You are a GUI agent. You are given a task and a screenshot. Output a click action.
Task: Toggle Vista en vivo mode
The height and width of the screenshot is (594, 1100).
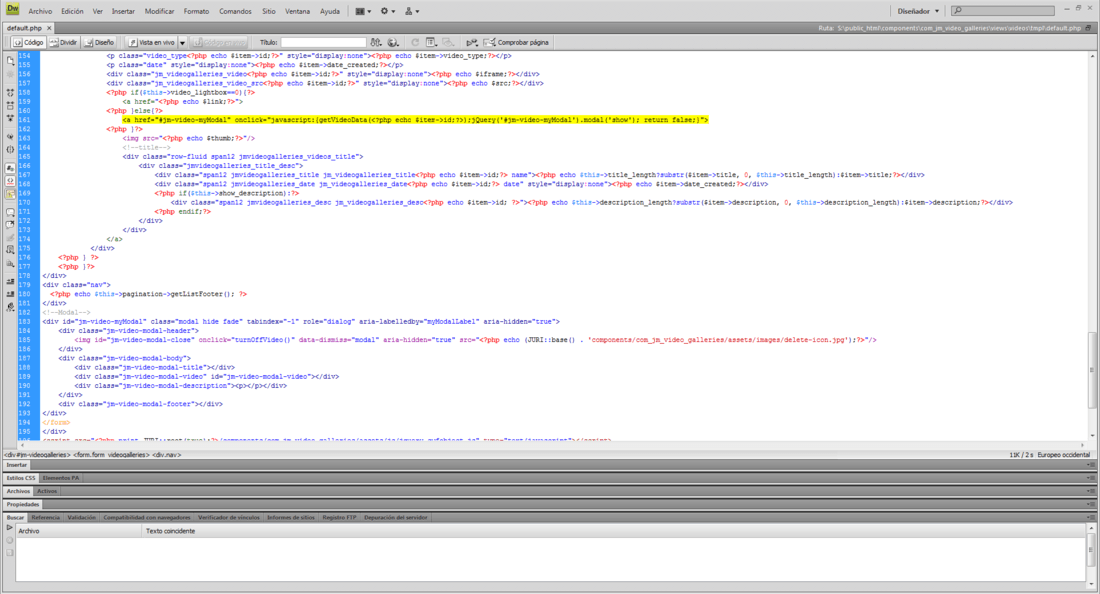152,42
